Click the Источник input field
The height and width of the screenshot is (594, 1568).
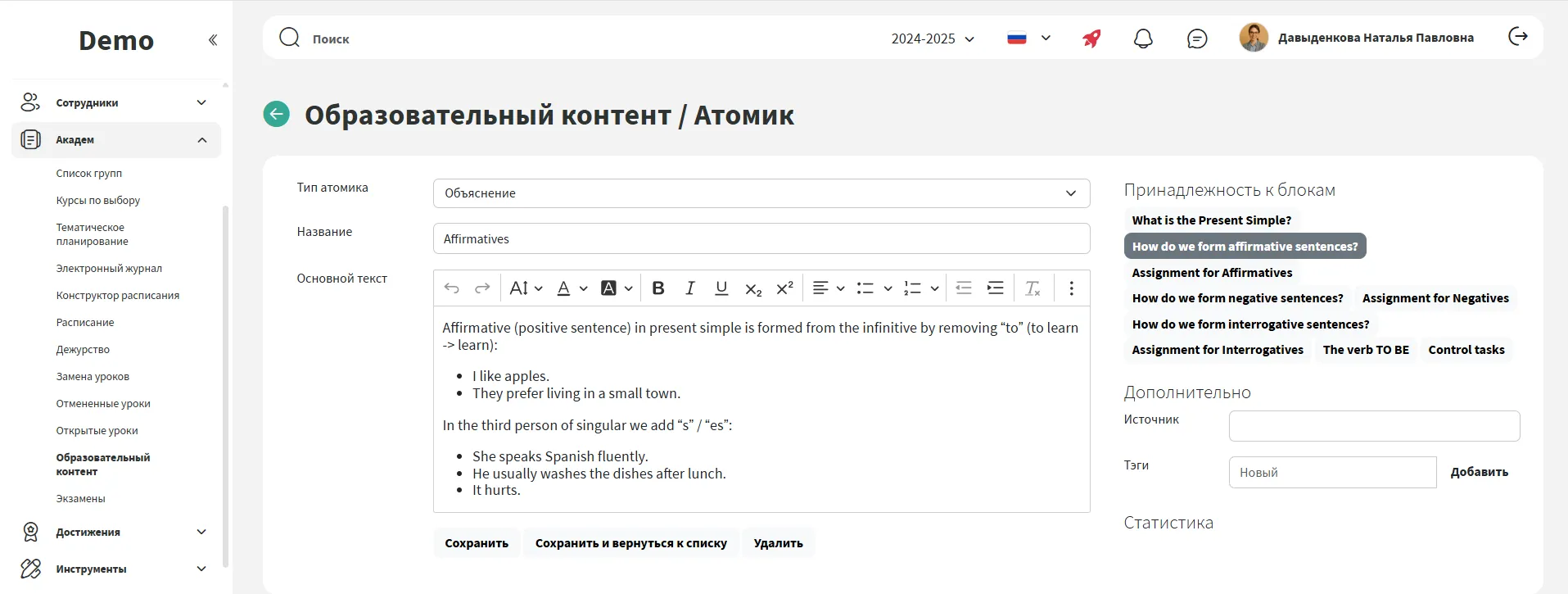(x=1373, y=426)
